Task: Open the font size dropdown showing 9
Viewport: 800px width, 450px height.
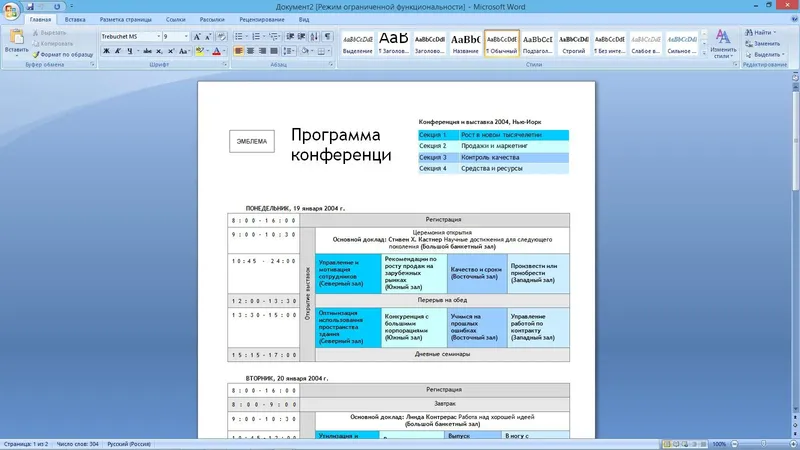Action: coord(186,37)
